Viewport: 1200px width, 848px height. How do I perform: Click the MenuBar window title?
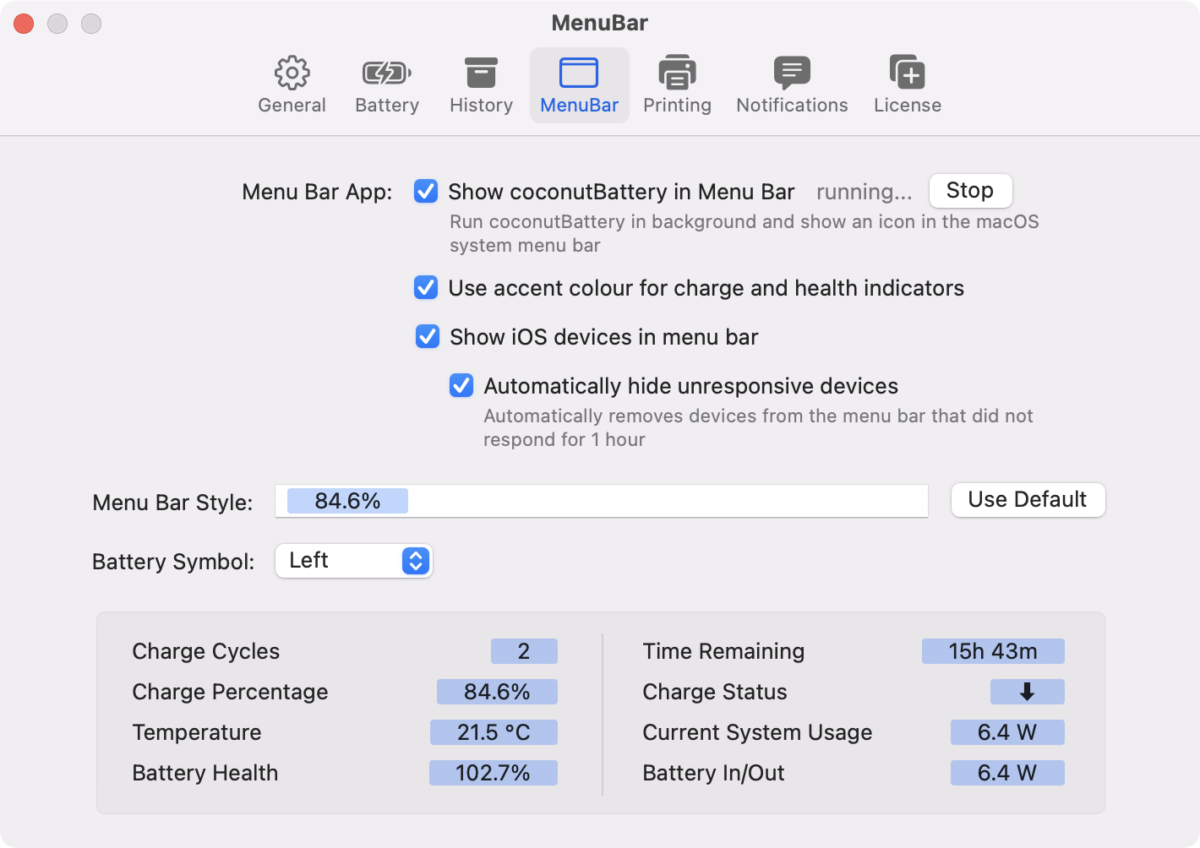pyautogui.click(x=600, y=22)
